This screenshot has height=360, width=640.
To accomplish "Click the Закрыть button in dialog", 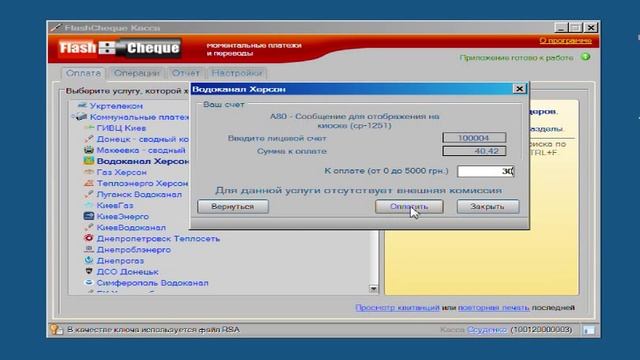I will pos(488,207).
